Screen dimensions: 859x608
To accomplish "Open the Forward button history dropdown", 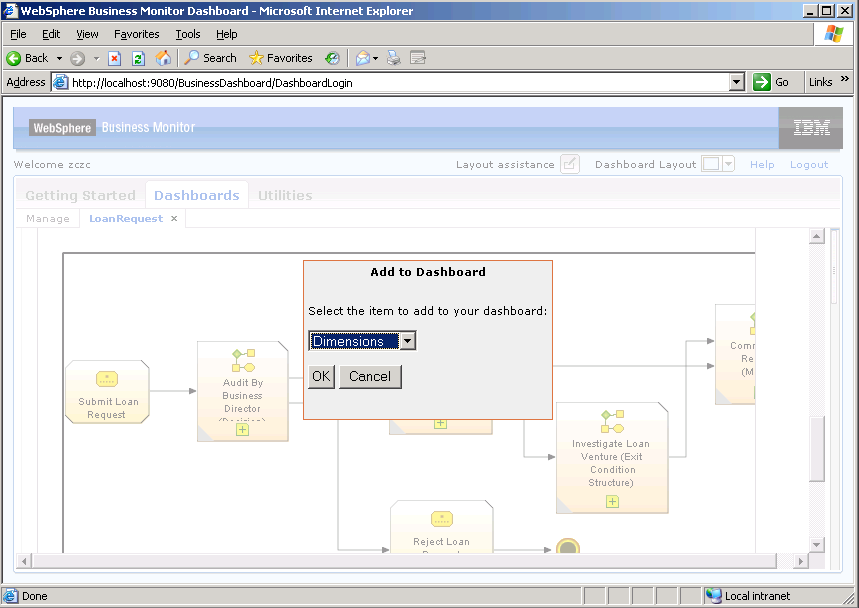I will pos(96,58).
